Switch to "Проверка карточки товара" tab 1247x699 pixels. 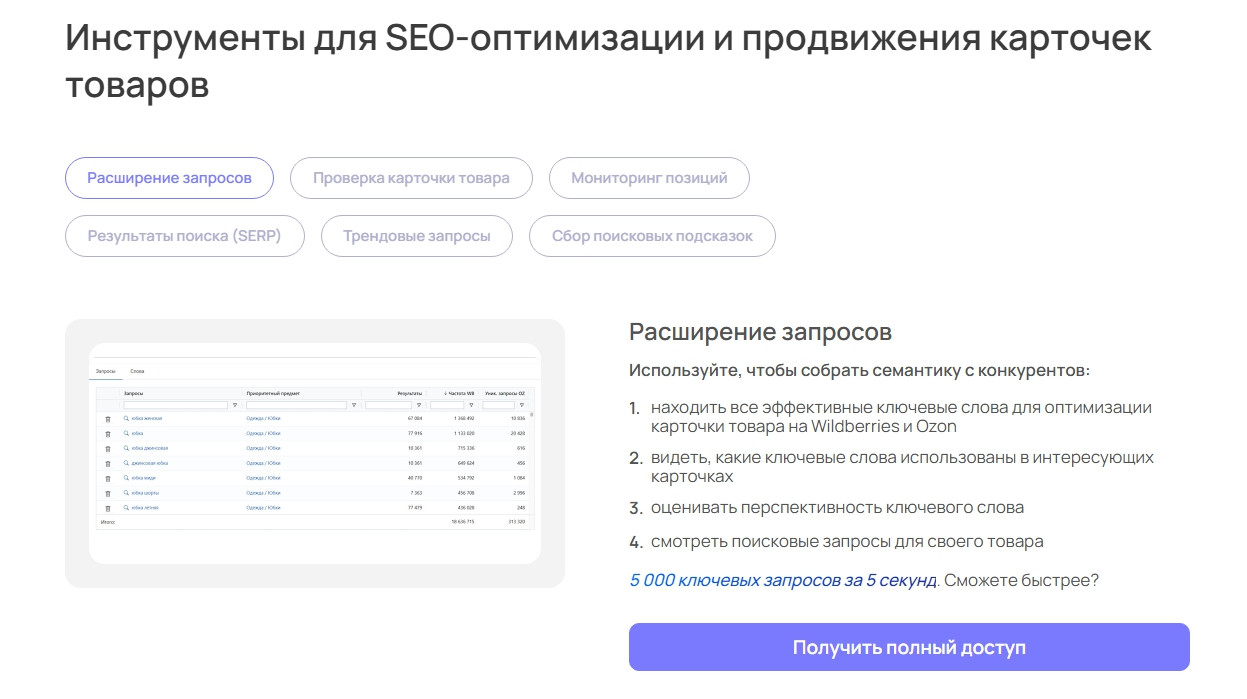pyautogui.click(x=411, y=178)
